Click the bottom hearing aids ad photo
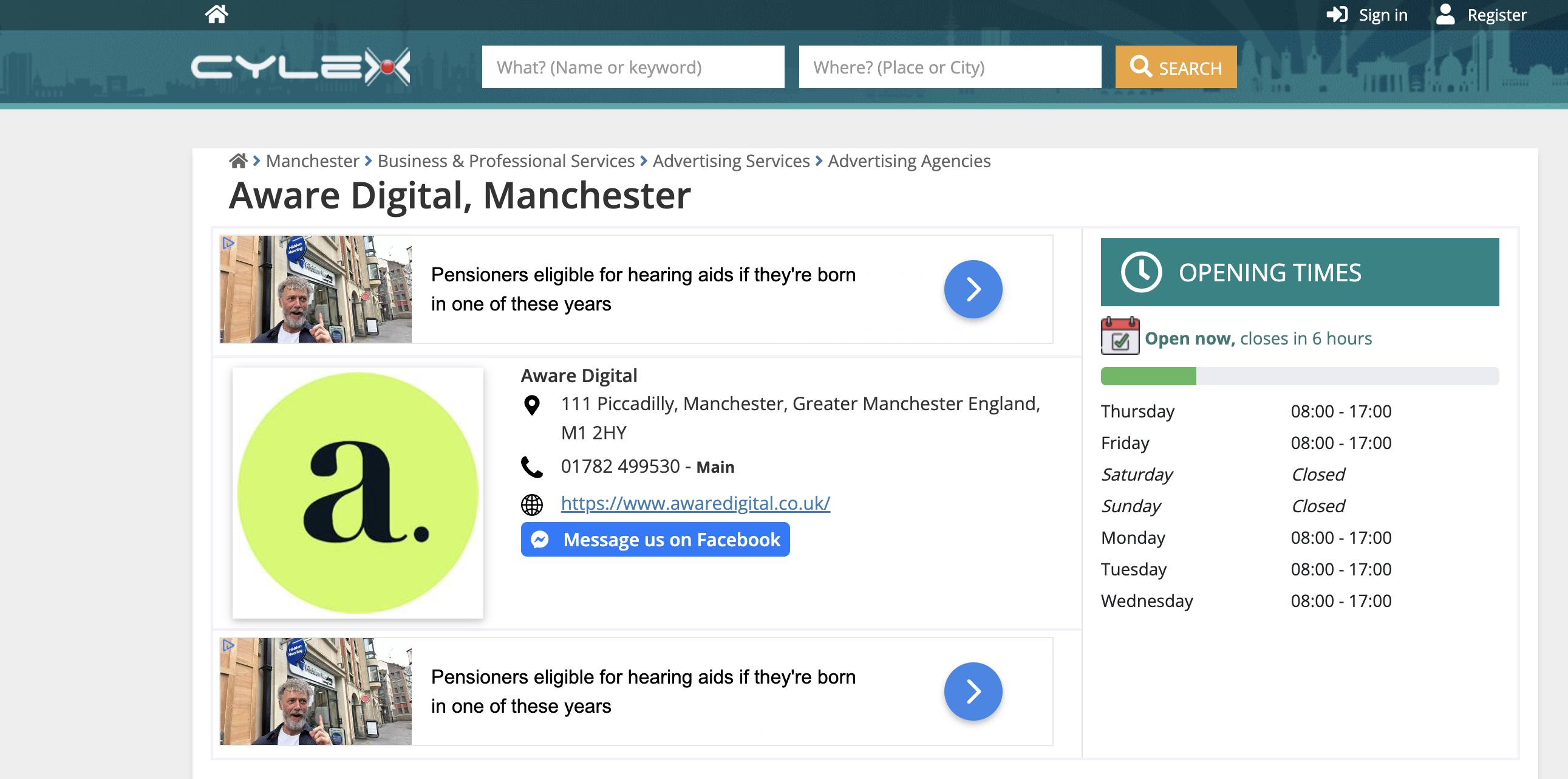 (316, 691)
